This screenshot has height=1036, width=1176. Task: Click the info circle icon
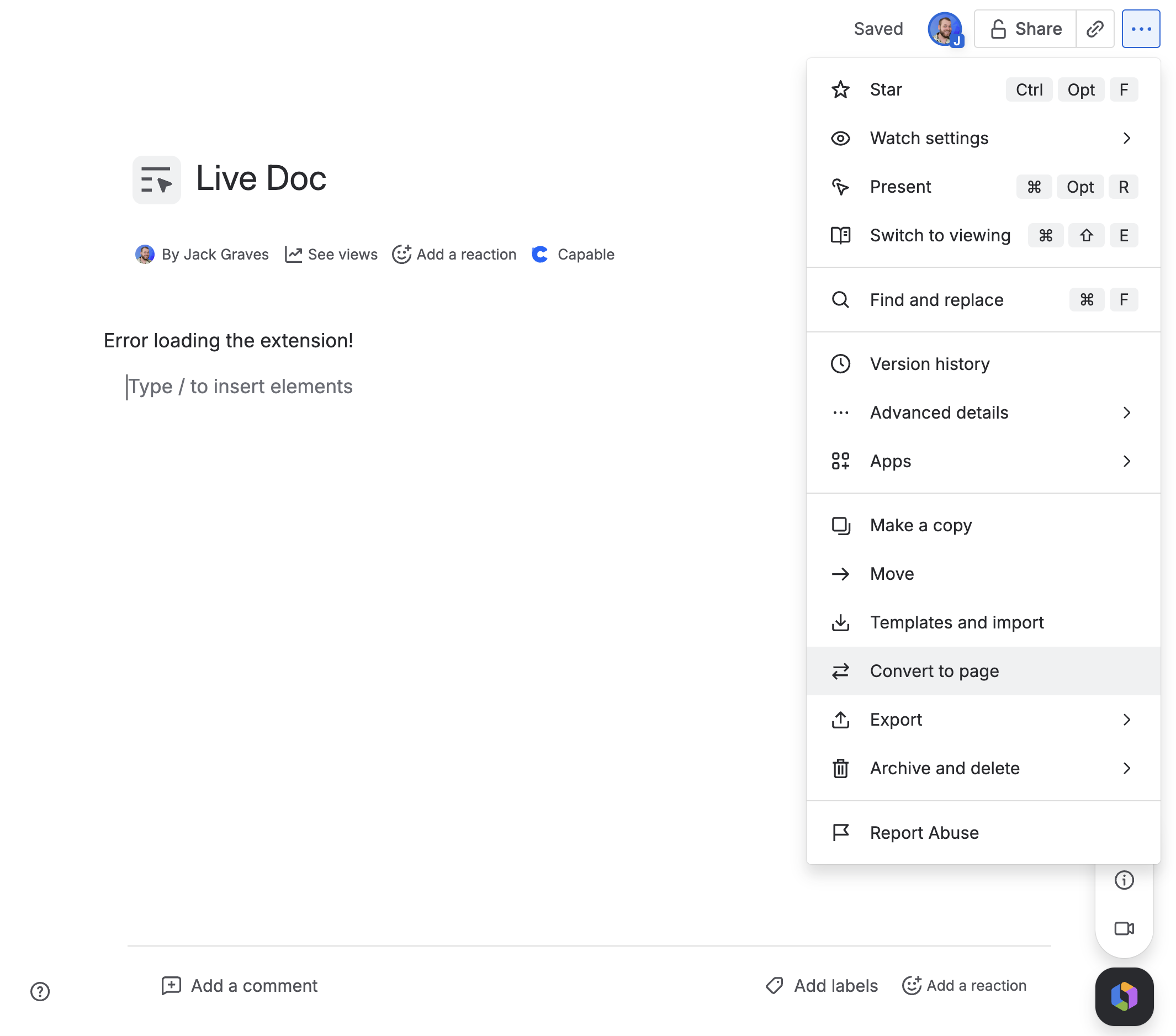pyautogui.click(x=1124, y=880)
